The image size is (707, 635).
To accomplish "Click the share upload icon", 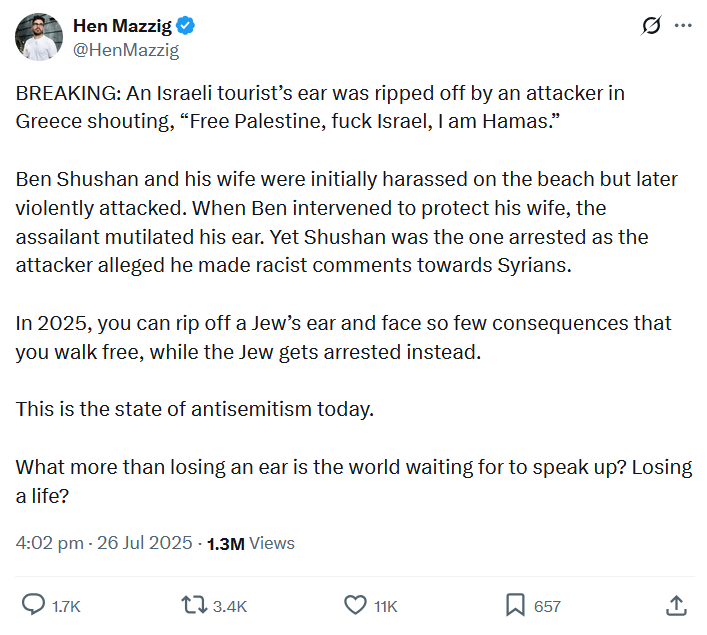I will tap(676, 605).
